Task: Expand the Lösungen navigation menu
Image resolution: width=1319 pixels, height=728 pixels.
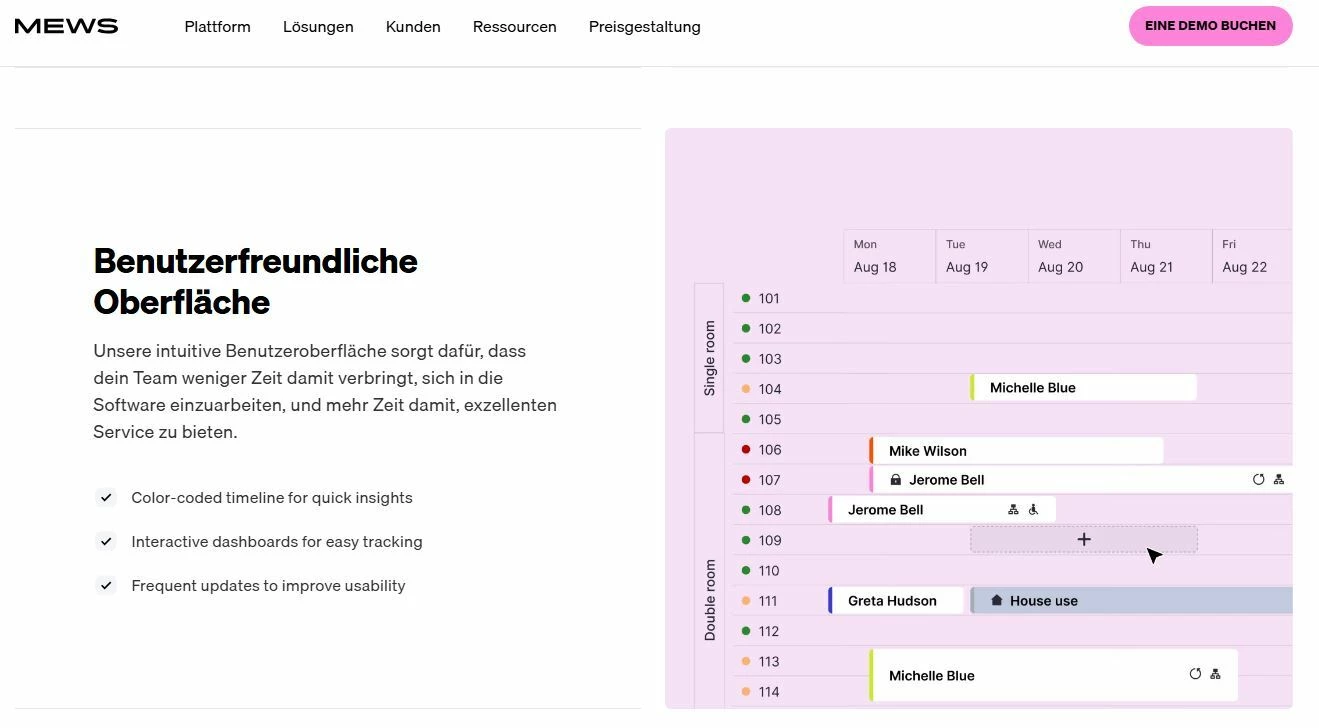Action: pos(318,27)
